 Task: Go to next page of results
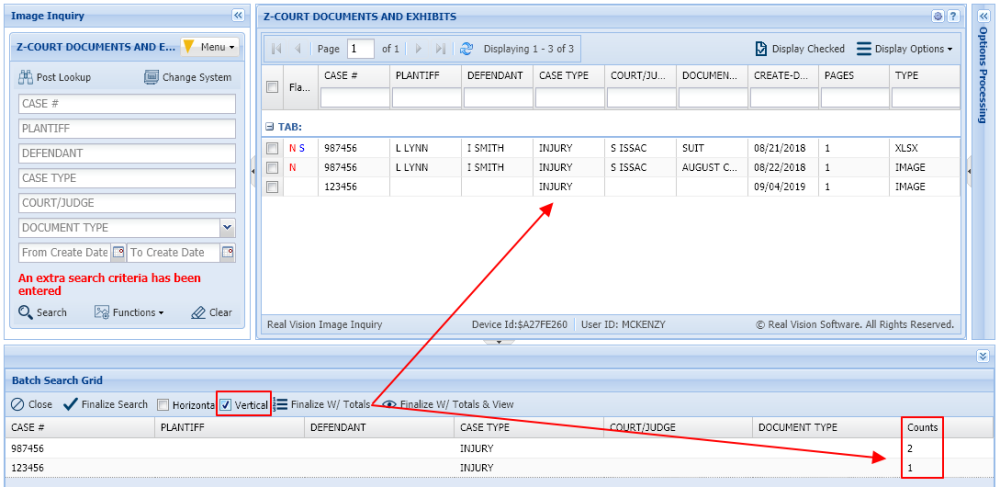coord(419,48)
